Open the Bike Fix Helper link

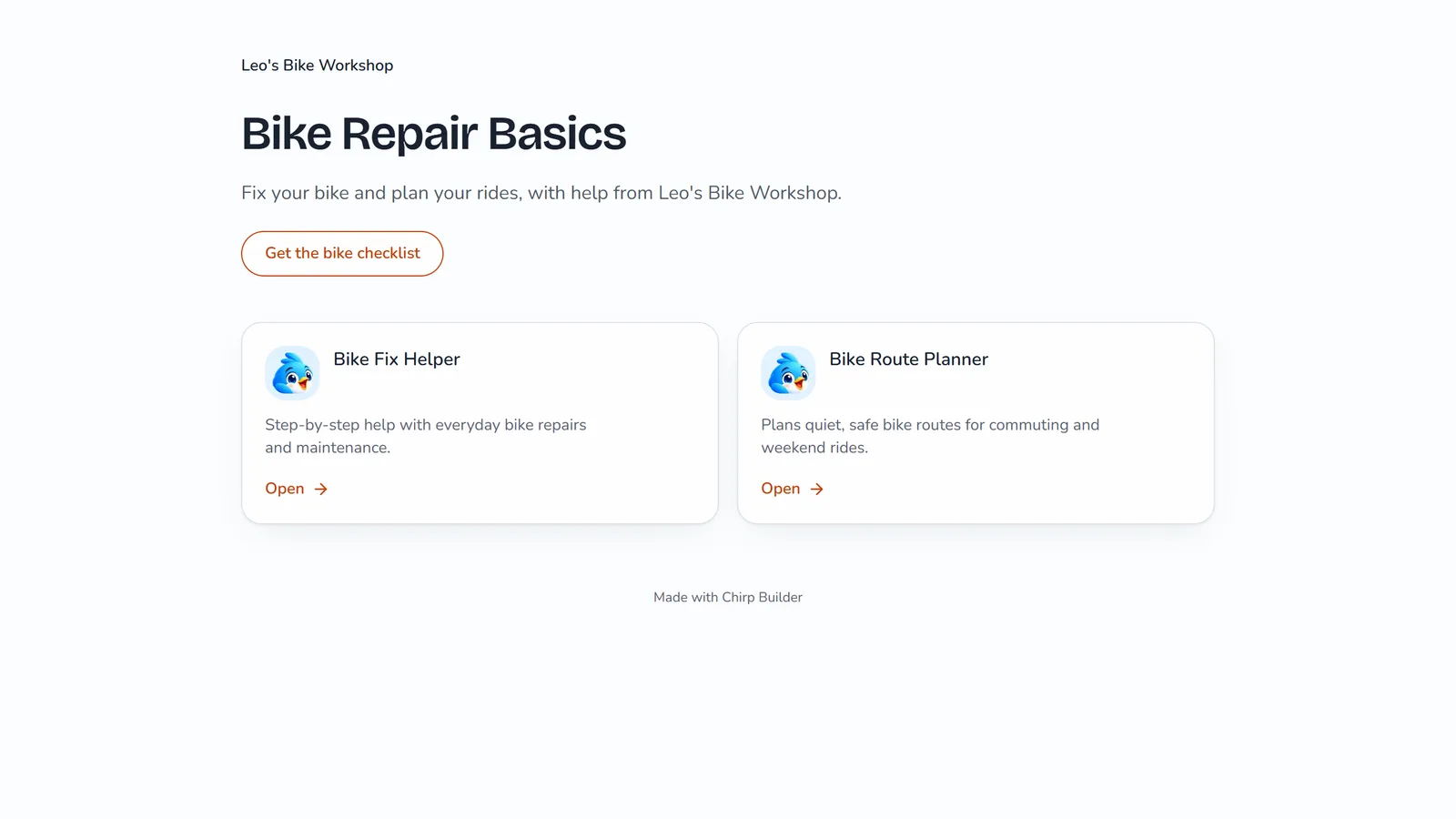point(297,489)
